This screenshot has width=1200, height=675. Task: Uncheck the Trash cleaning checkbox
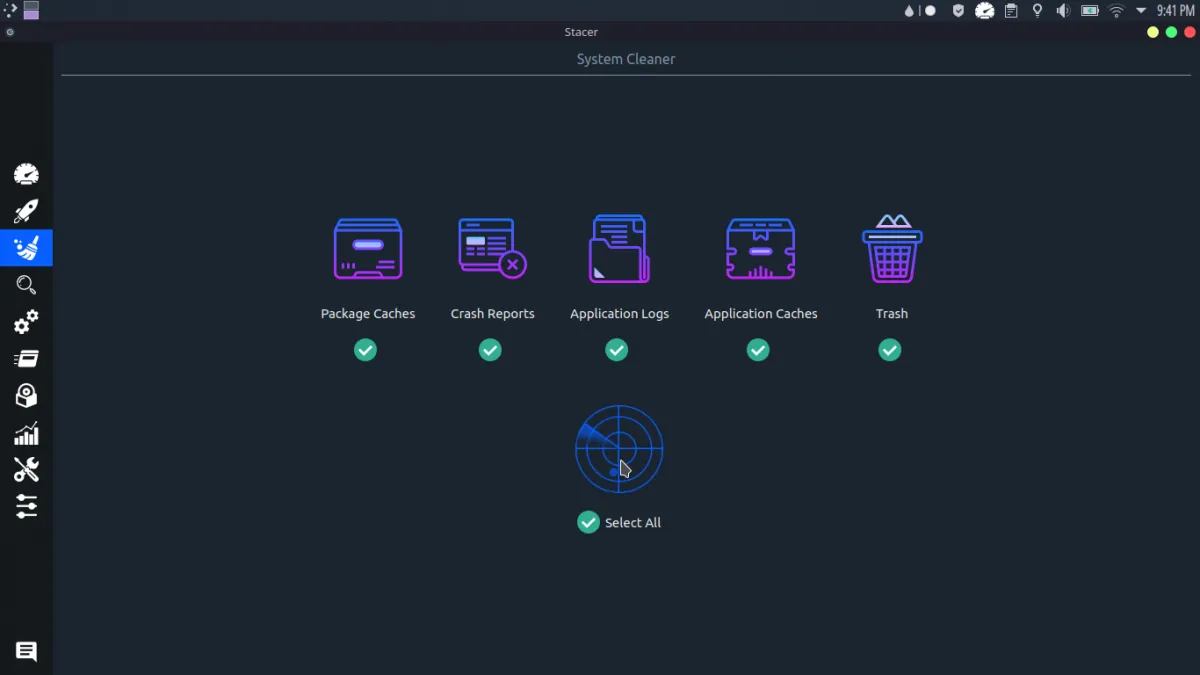pos(889,350)
